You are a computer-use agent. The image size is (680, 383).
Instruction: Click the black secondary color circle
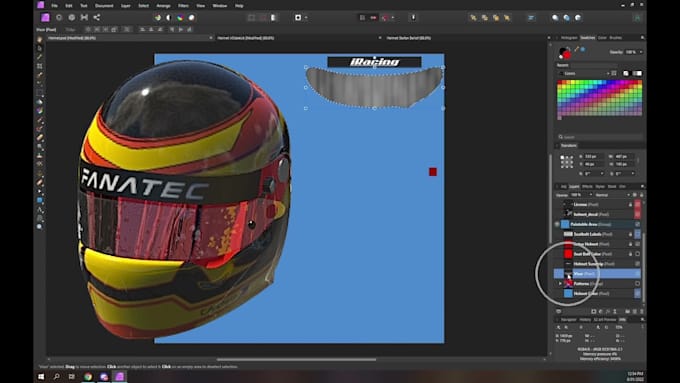[x=563, y=51]
